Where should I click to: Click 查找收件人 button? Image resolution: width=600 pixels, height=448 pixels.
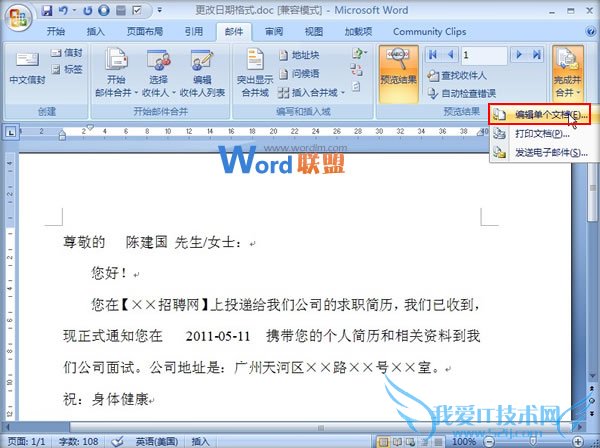457,75
